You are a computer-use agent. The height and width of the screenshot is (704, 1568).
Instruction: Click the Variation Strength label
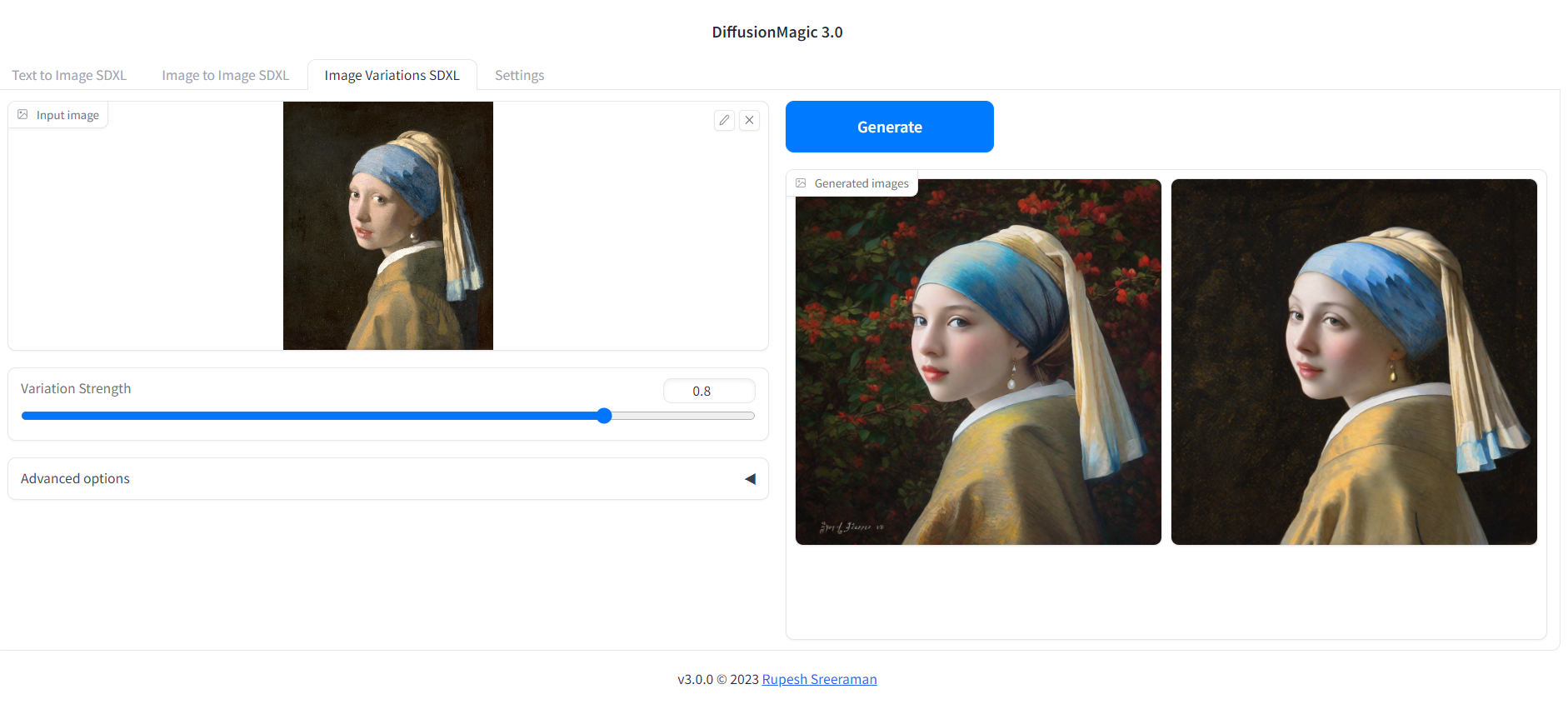76,388
